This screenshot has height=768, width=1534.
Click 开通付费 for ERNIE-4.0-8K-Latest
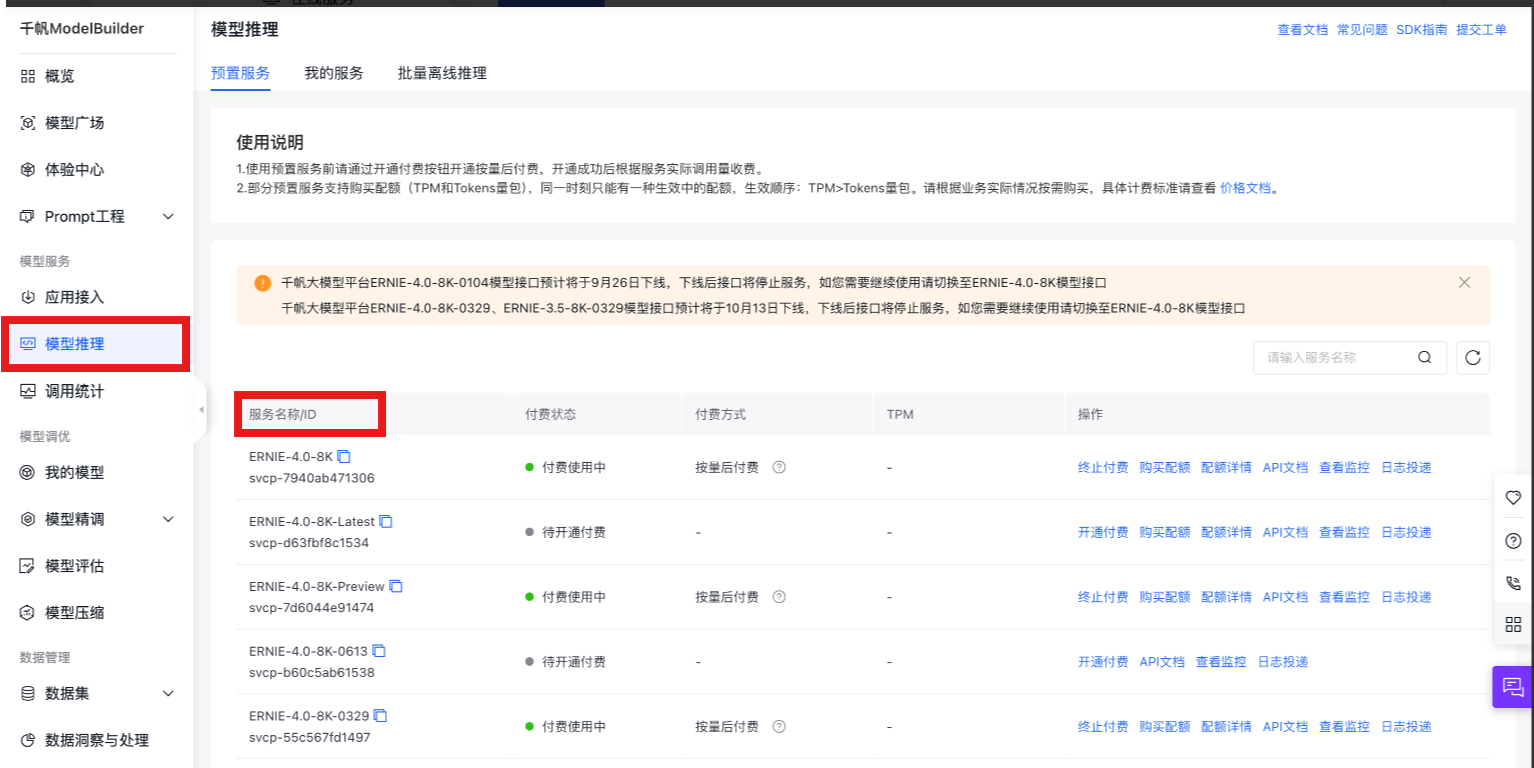(1103, 532)
